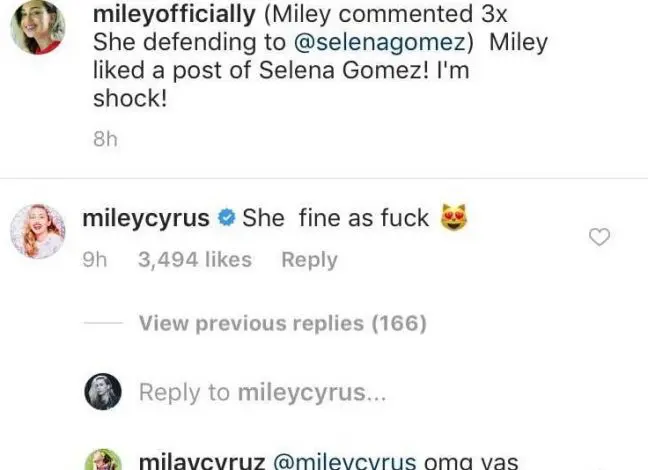The height and width of the screenshot is (470, 648).
Task: Click the small avatar beside the reply field
Action: (103, 392)
